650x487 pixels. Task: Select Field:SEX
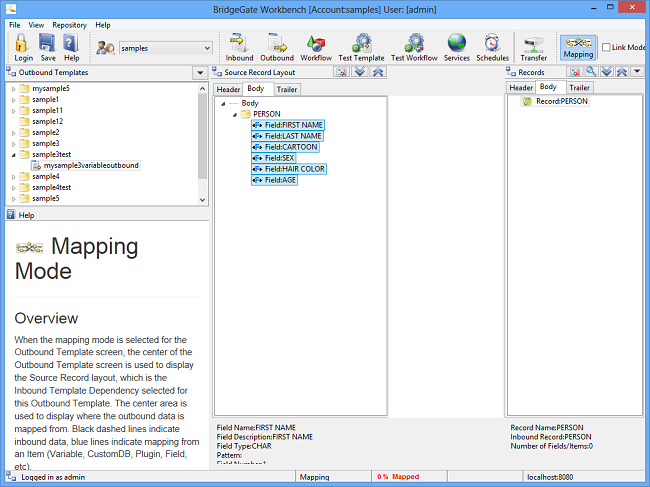(x=274, y=158)
